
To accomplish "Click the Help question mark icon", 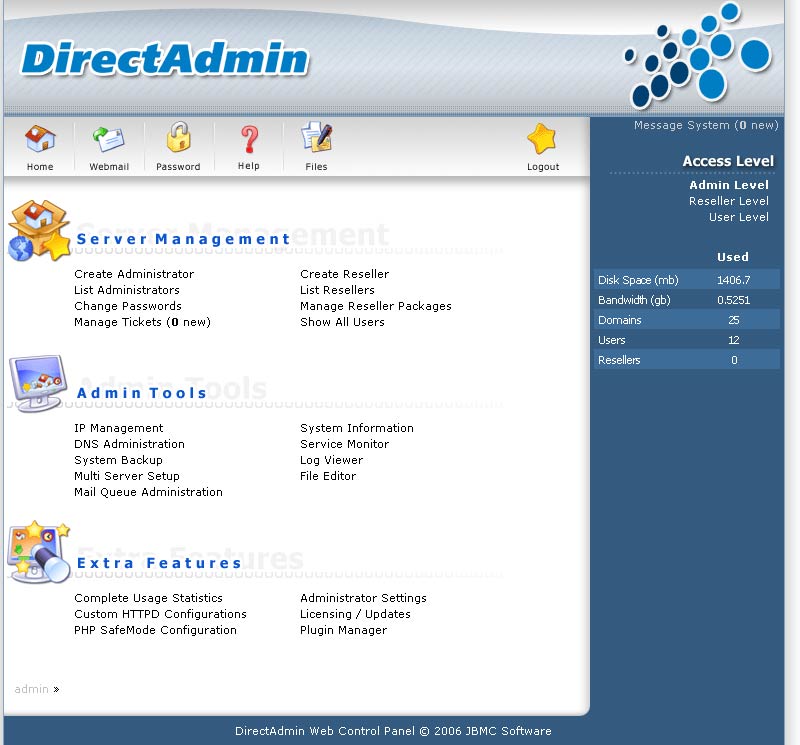I will pyautogui.click(x=248, y=140).
